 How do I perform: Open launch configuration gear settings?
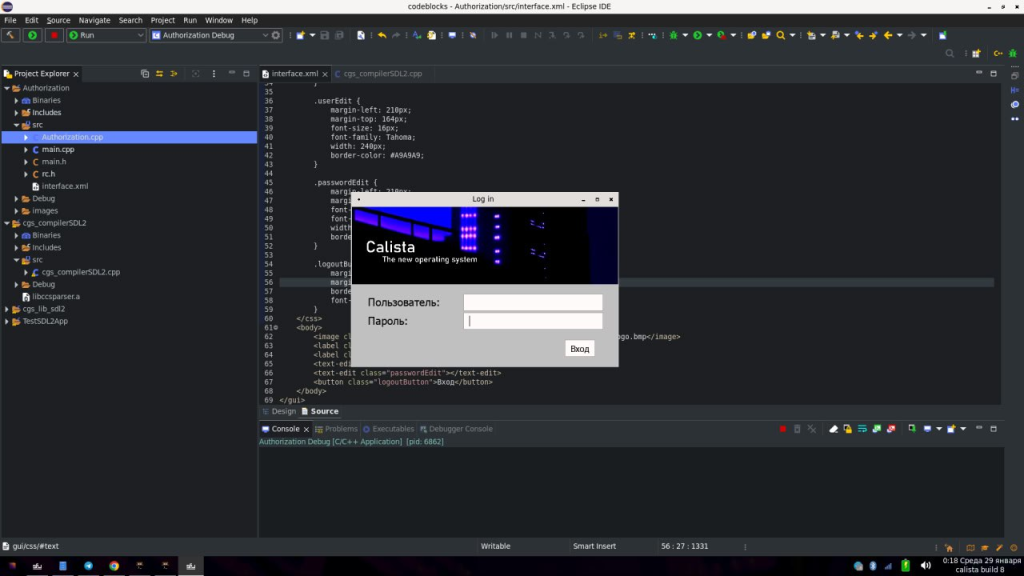[276, 35]
